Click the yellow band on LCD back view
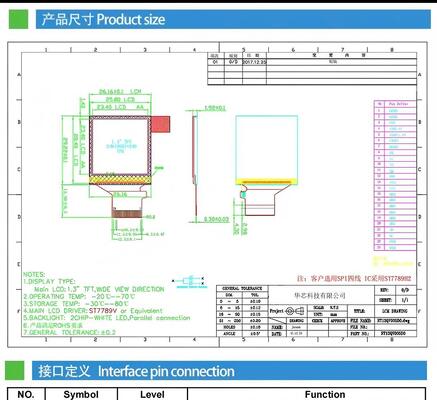 coord(267,182)
